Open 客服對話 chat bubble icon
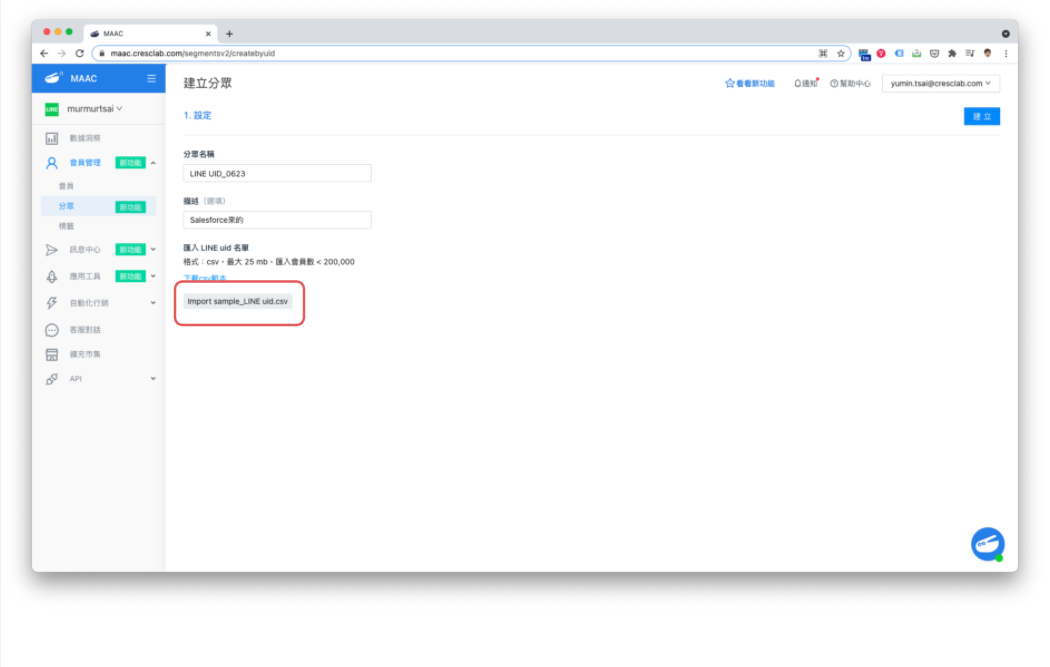Viewport: 1050px width, 667px height. (52, 330)
